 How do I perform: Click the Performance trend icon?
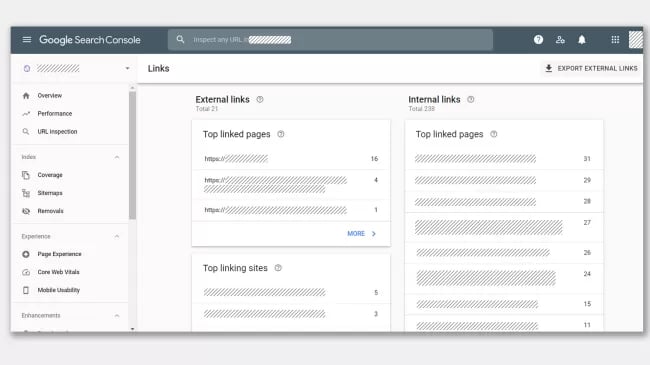[26, 114]
